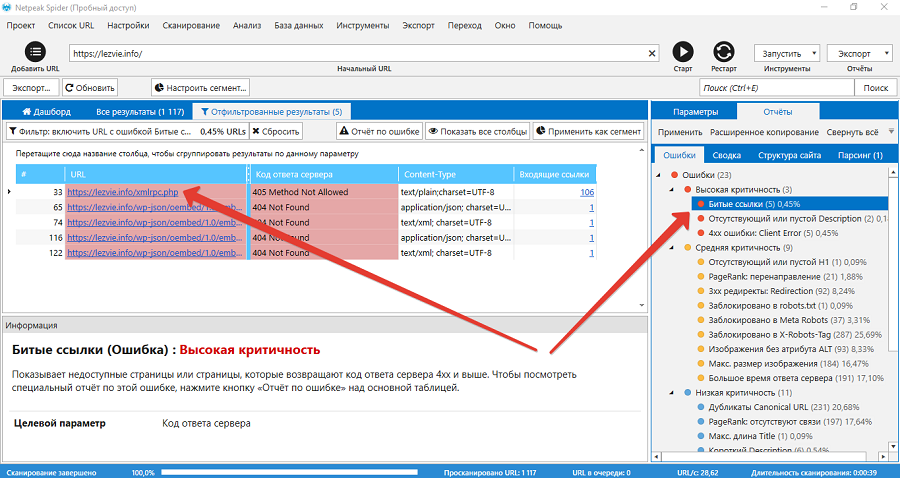Reset the filter with Сбросить
Image resolution: width=900 pixels, height=478 pixels.
(x=276, y=131)
